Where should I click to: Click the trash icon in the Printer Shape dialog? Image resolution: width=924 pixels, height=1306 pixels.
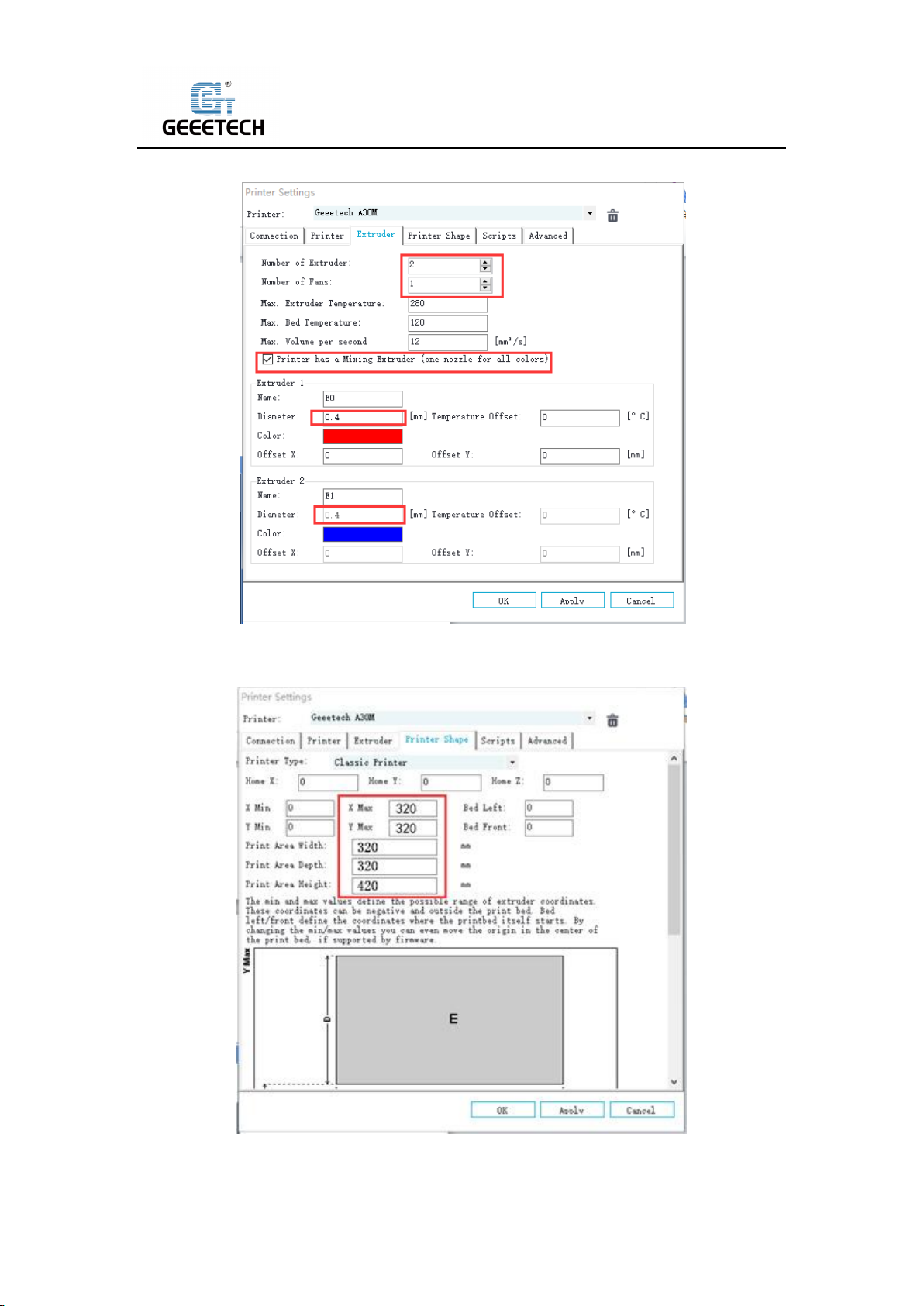tap(612, 720)
